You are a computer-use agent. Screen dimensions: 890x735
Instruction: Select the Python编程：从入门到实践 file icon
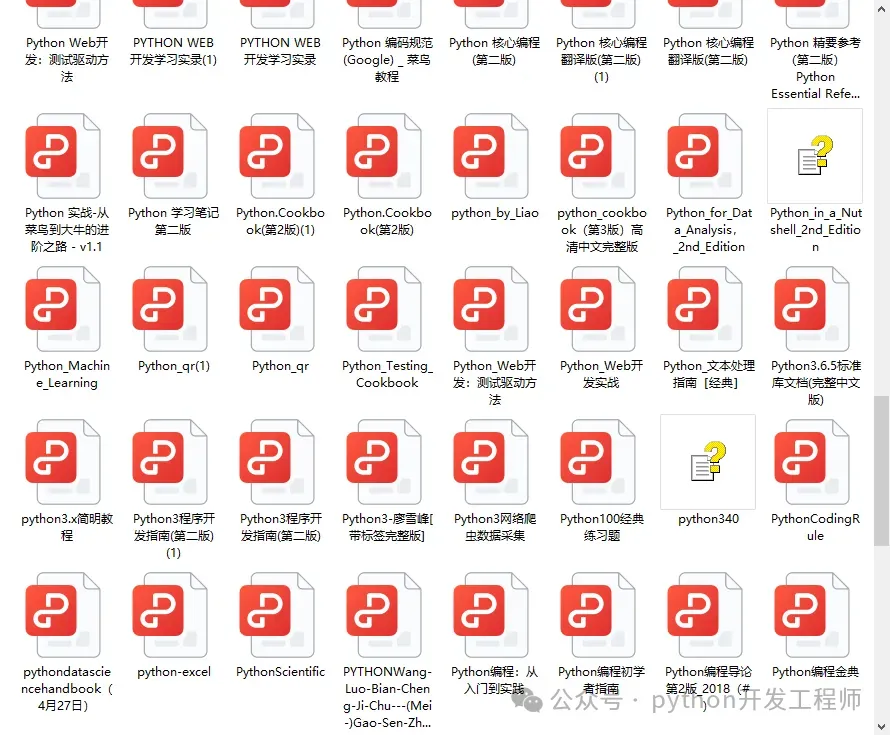point(491,615)
